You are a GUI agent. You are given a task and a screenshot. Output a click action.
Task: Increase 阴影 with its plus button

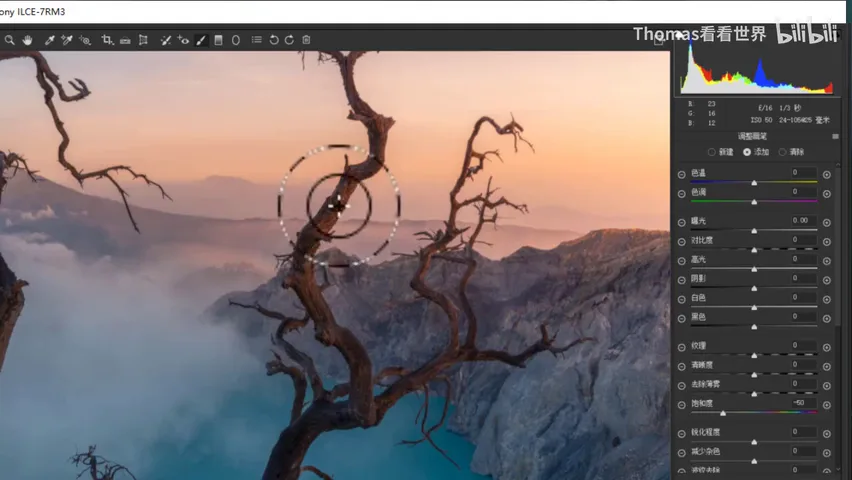[826, 280]
